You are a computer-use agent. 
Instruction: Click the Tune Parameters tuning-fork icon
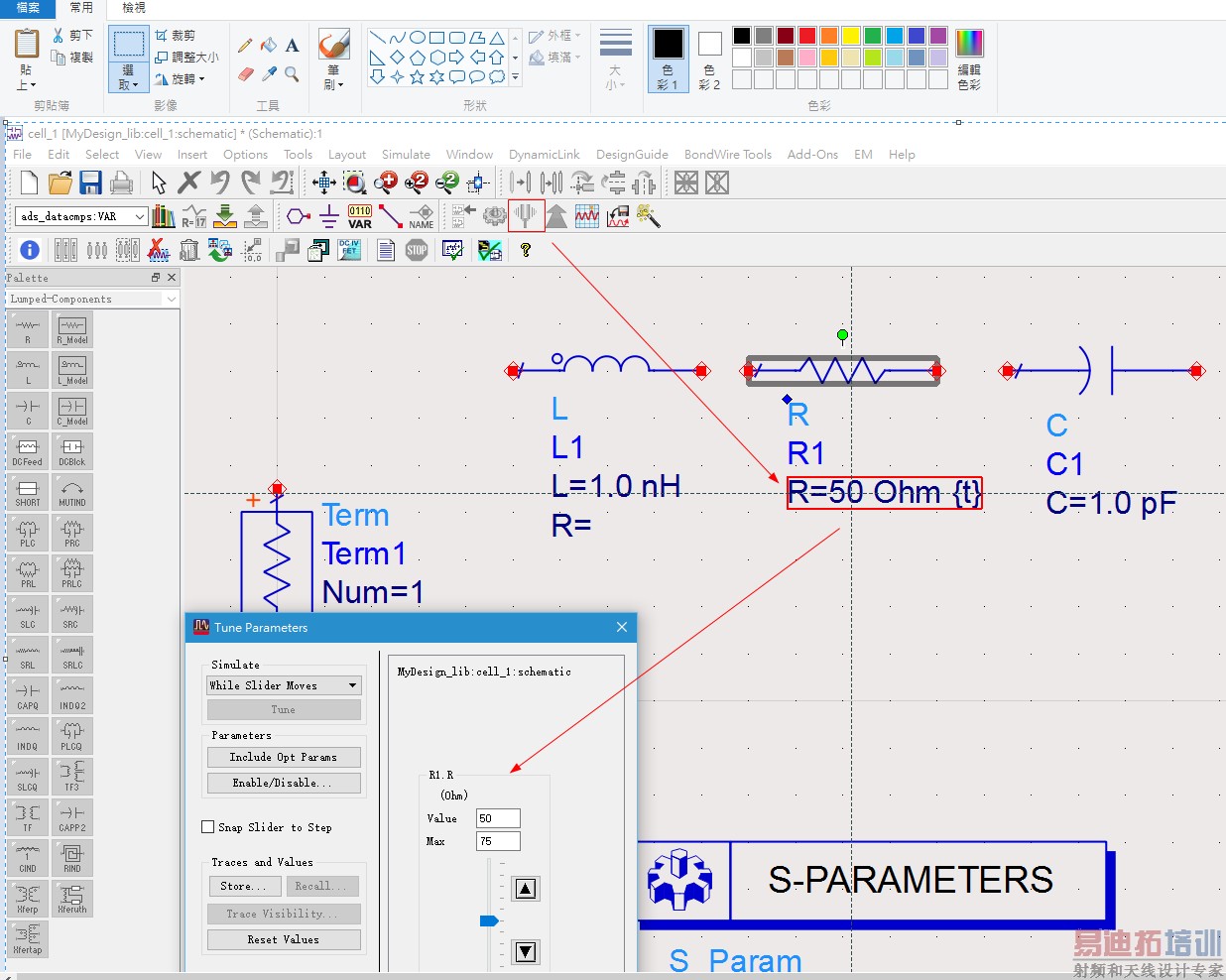pos(526,215)
